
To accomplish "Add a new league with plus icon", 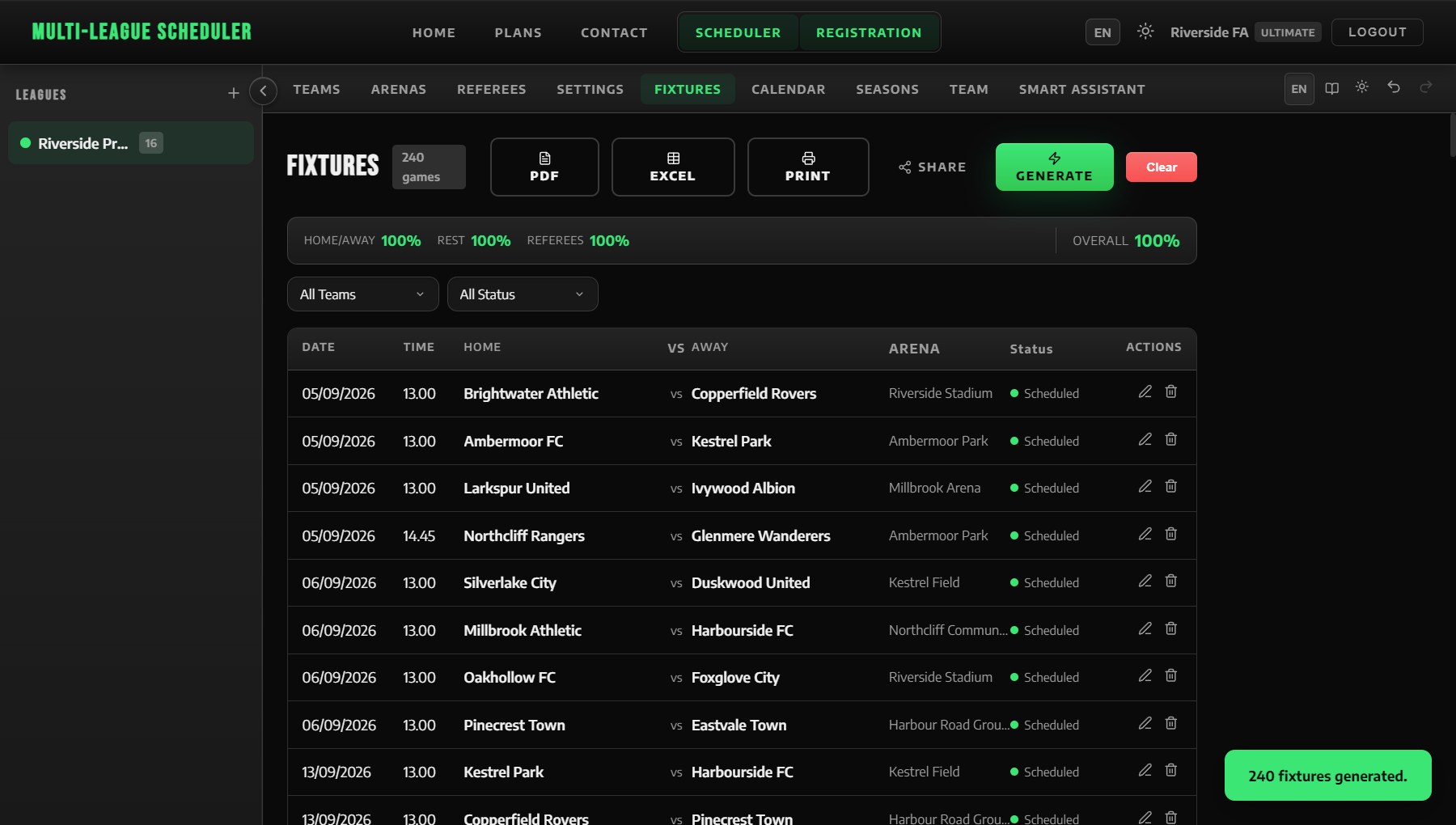I will (233, 94).
